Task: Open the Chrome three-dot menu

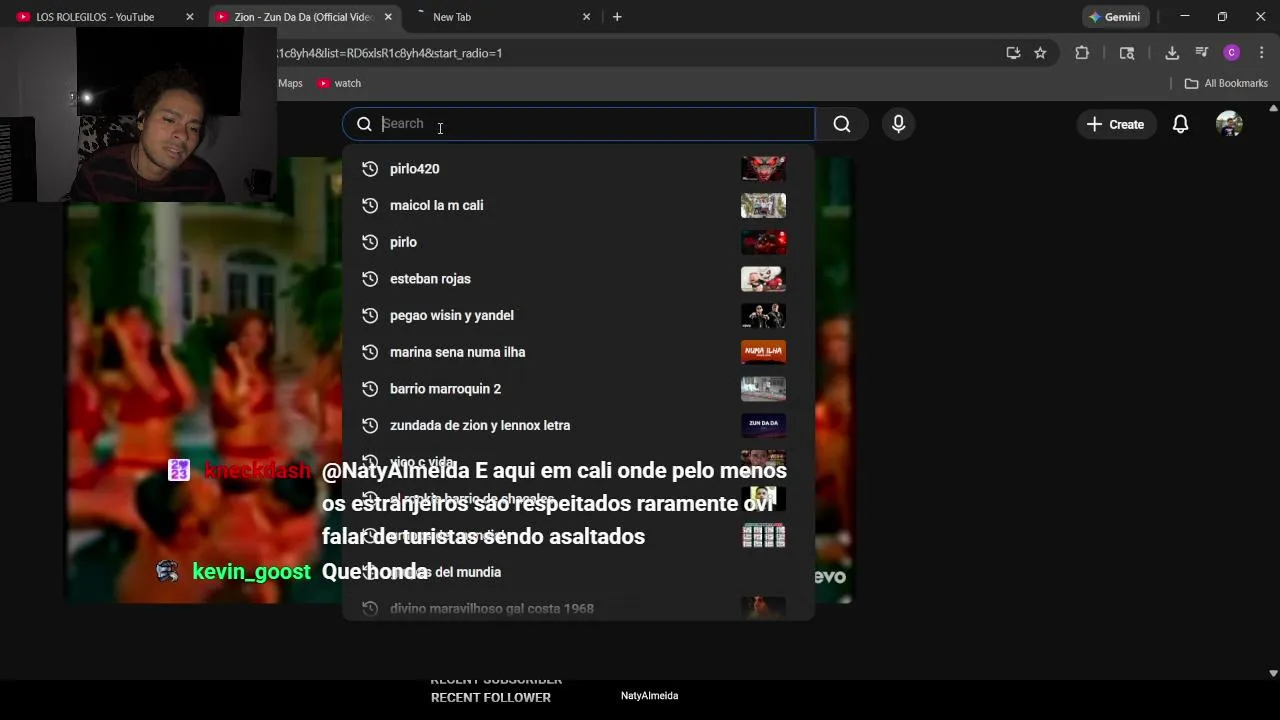Action: click(x=1261, y=53)
